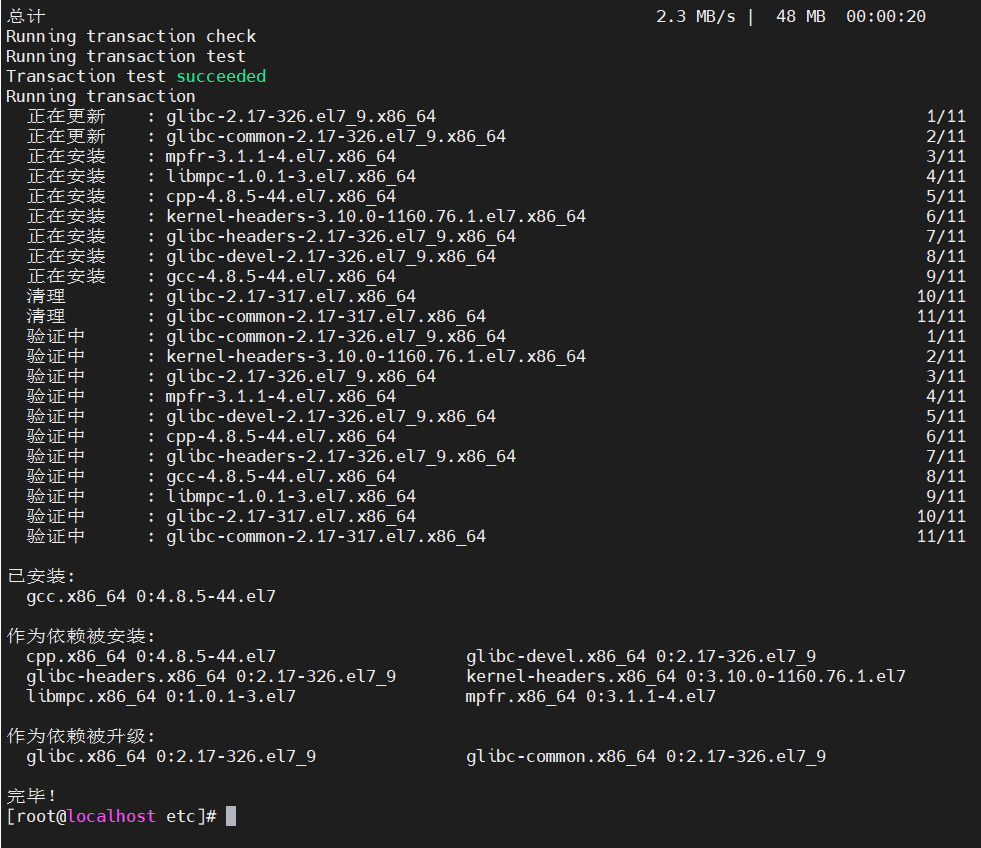Click the '2.3 MB/s' download speed text
Viewport: 981px width, 848px height.
coord(695,16)
